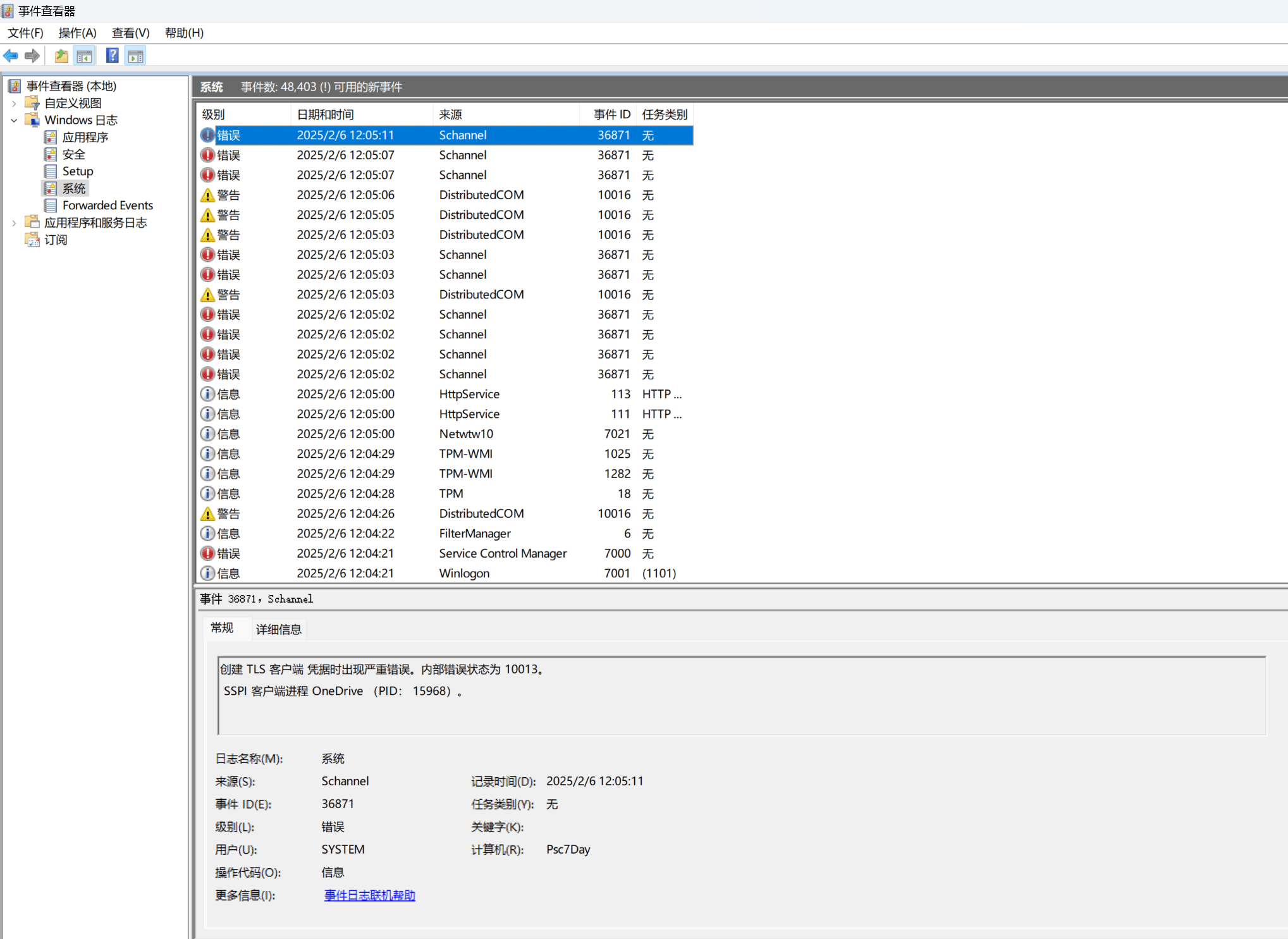Select the Service Control Manager error event
This screenshot has width=1288, height=939.
(502, 553)
